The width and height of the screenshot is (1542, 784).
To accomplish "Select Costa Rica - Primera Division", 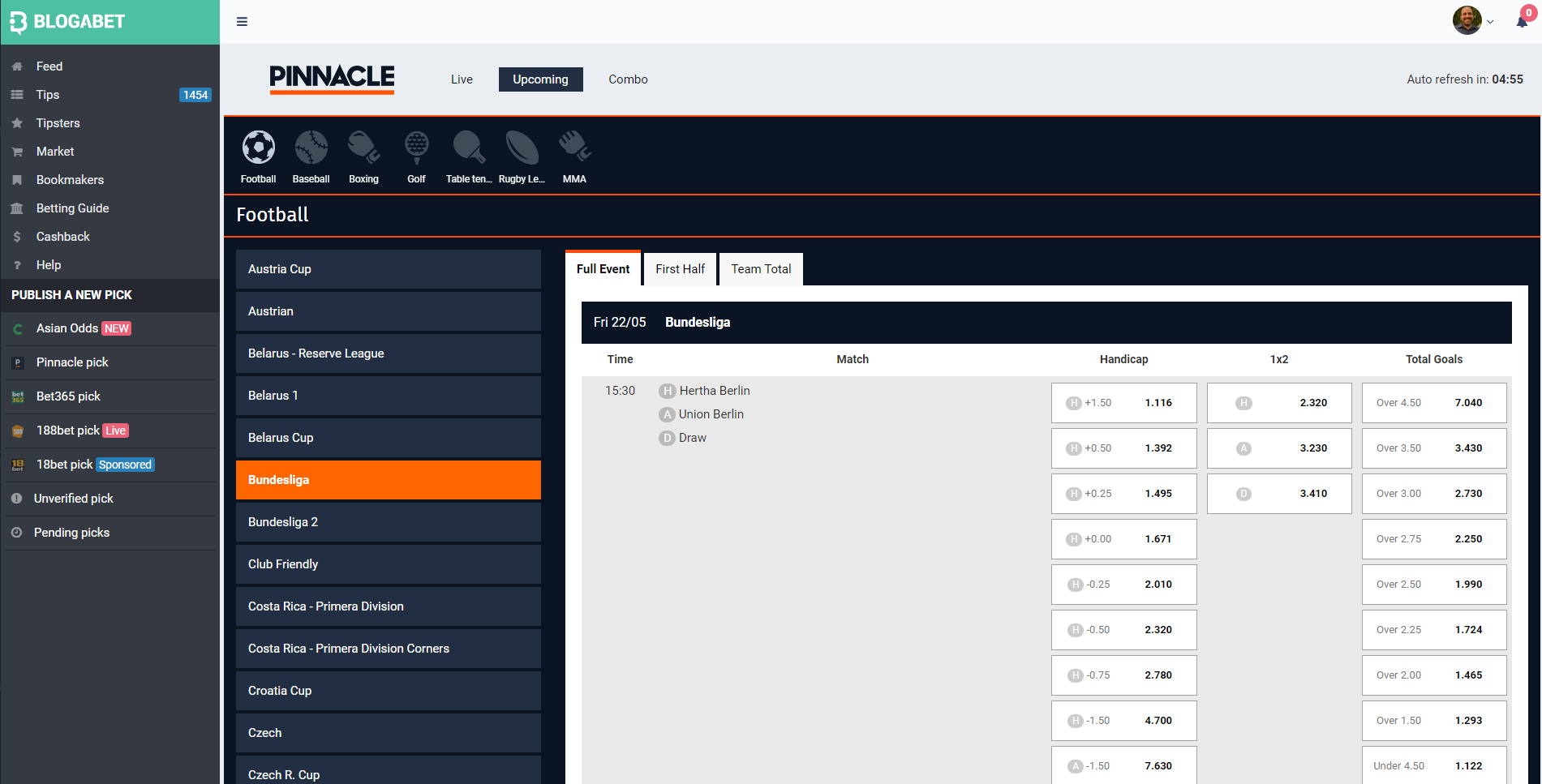I will click(389, 606).
